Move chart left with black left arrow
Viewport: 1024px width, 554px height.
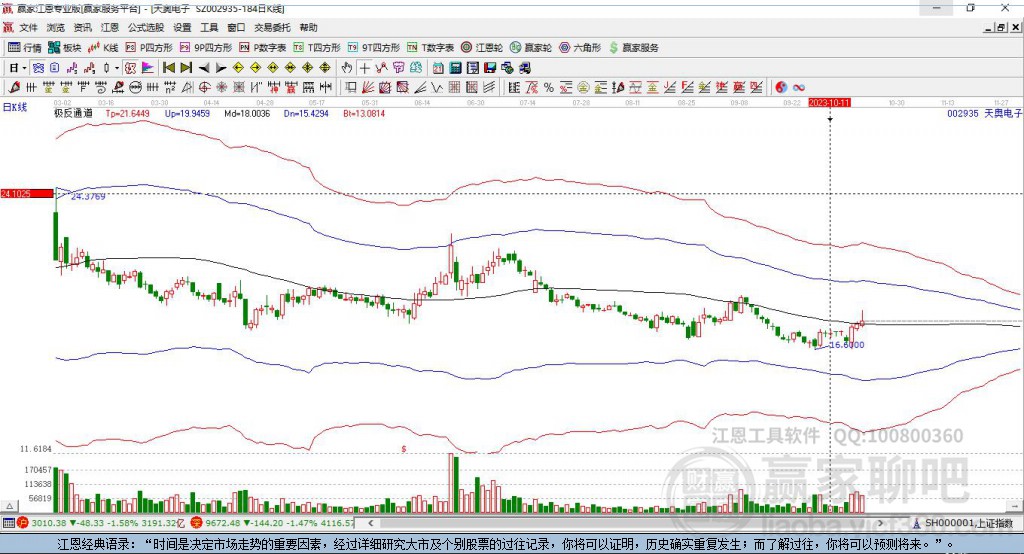204,68
